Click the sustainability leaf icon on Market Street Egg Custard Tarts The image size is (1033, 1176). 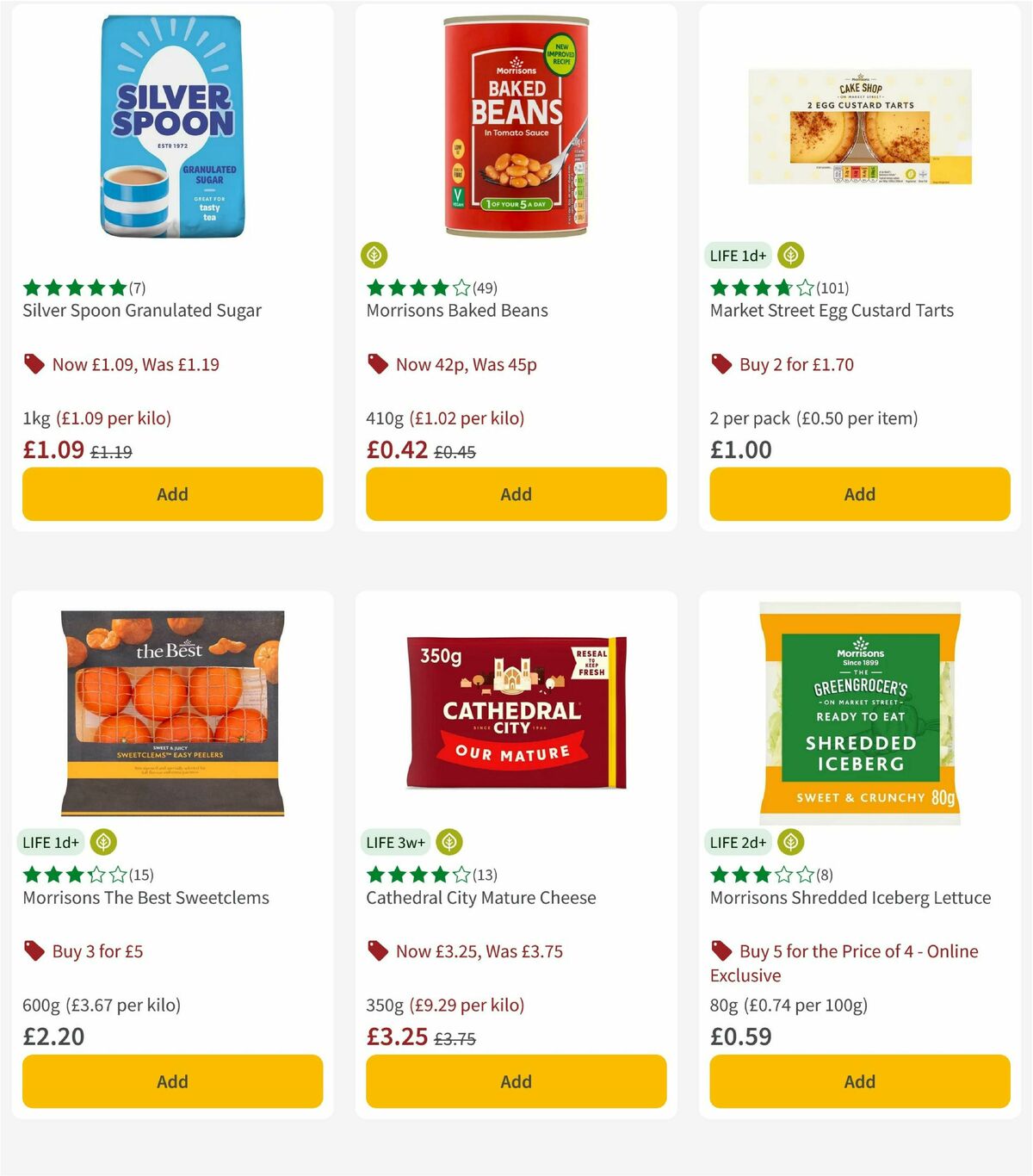pyautogui.click(x=790, y=255)
